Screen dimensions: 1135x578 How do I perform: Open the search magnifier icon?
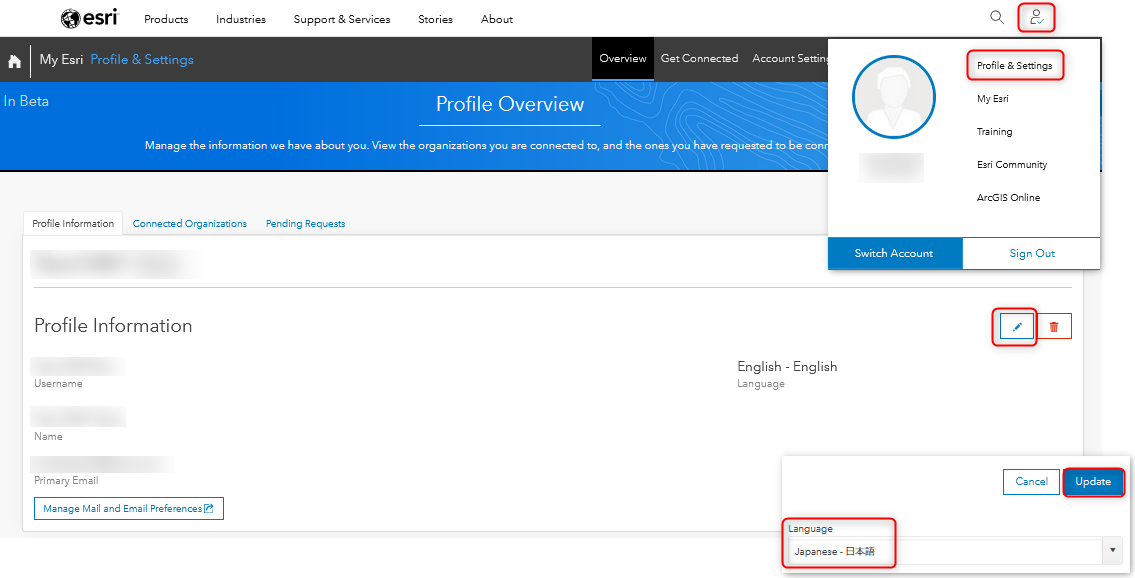point(997,18)
